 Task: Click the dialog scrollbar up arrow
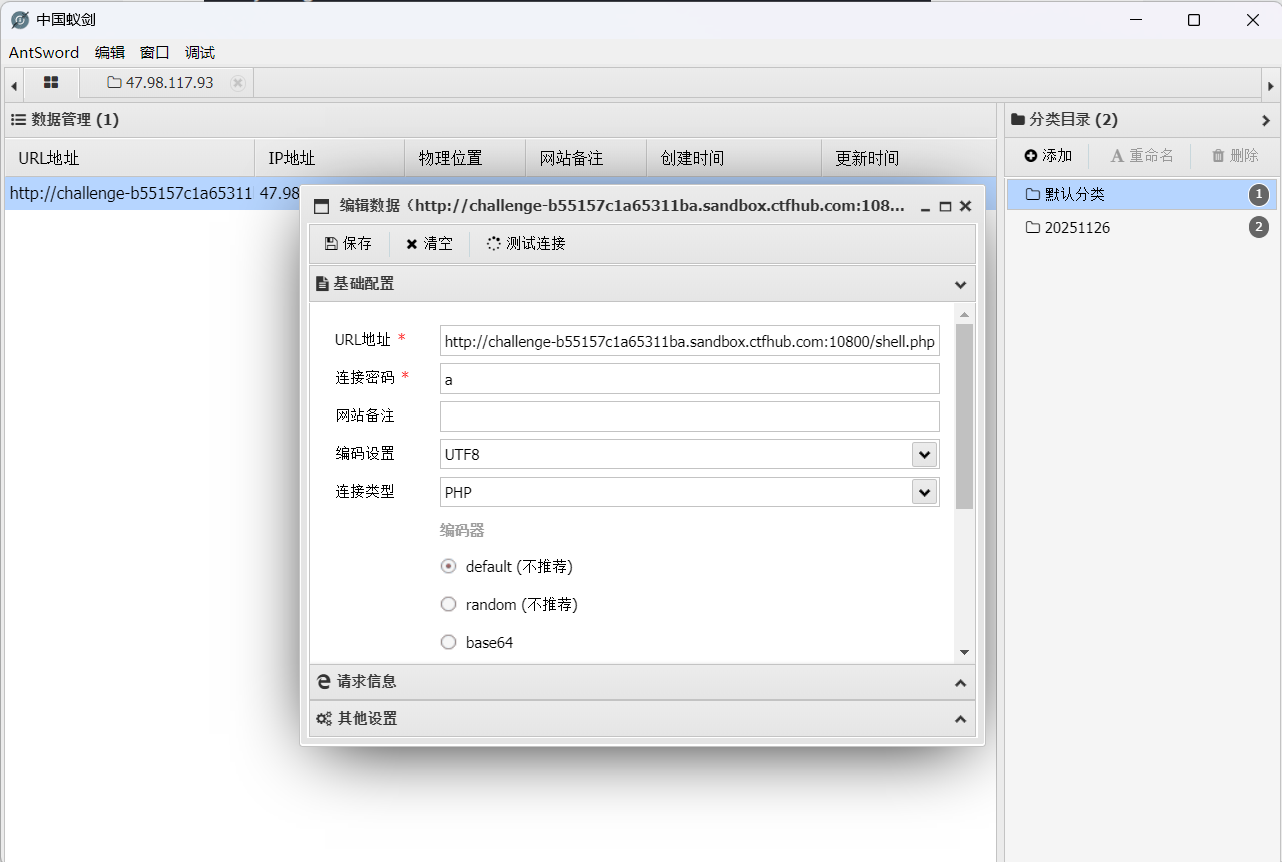(x=964, y=315)
